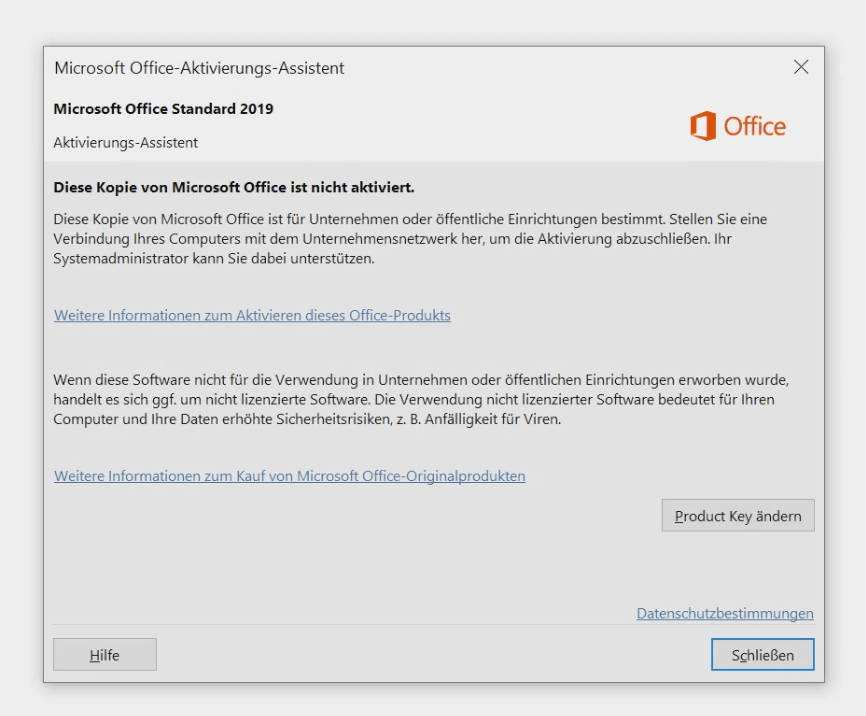This screenshot has width=866, height=716.
Task: Click the default highlighted Schließen button
Action: (x=762, y=654)
